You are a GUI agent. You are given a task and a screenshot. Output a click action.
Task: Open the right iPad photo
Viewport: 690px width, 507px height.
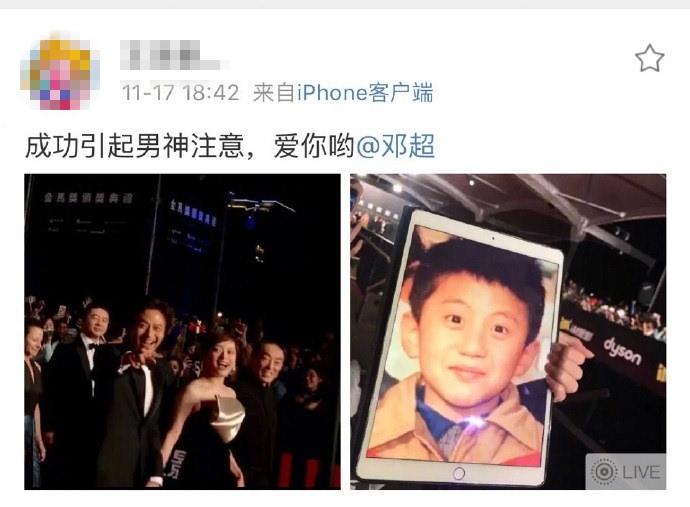coord(508,332)
